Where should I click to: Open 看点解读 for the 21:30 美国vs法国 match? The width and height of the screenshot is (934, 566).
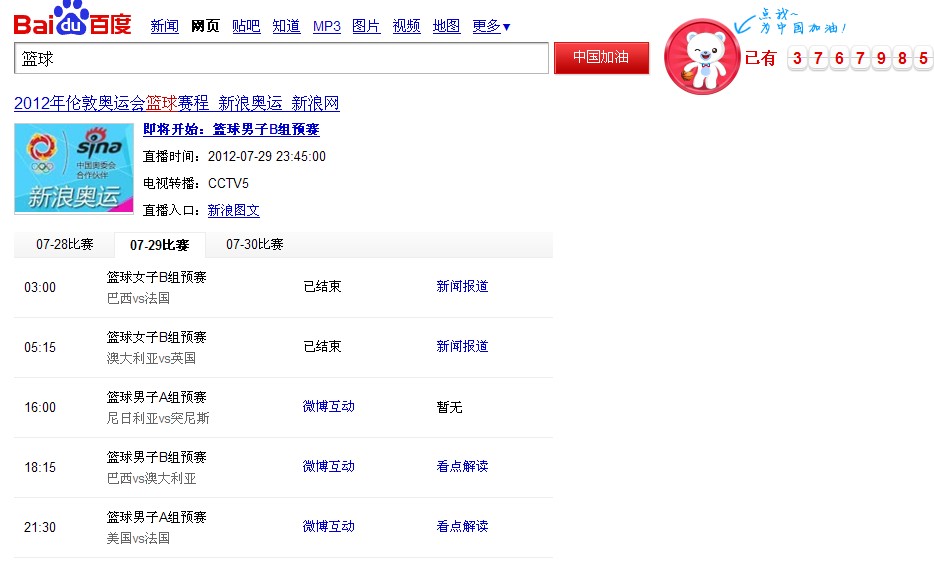point(462,527)
